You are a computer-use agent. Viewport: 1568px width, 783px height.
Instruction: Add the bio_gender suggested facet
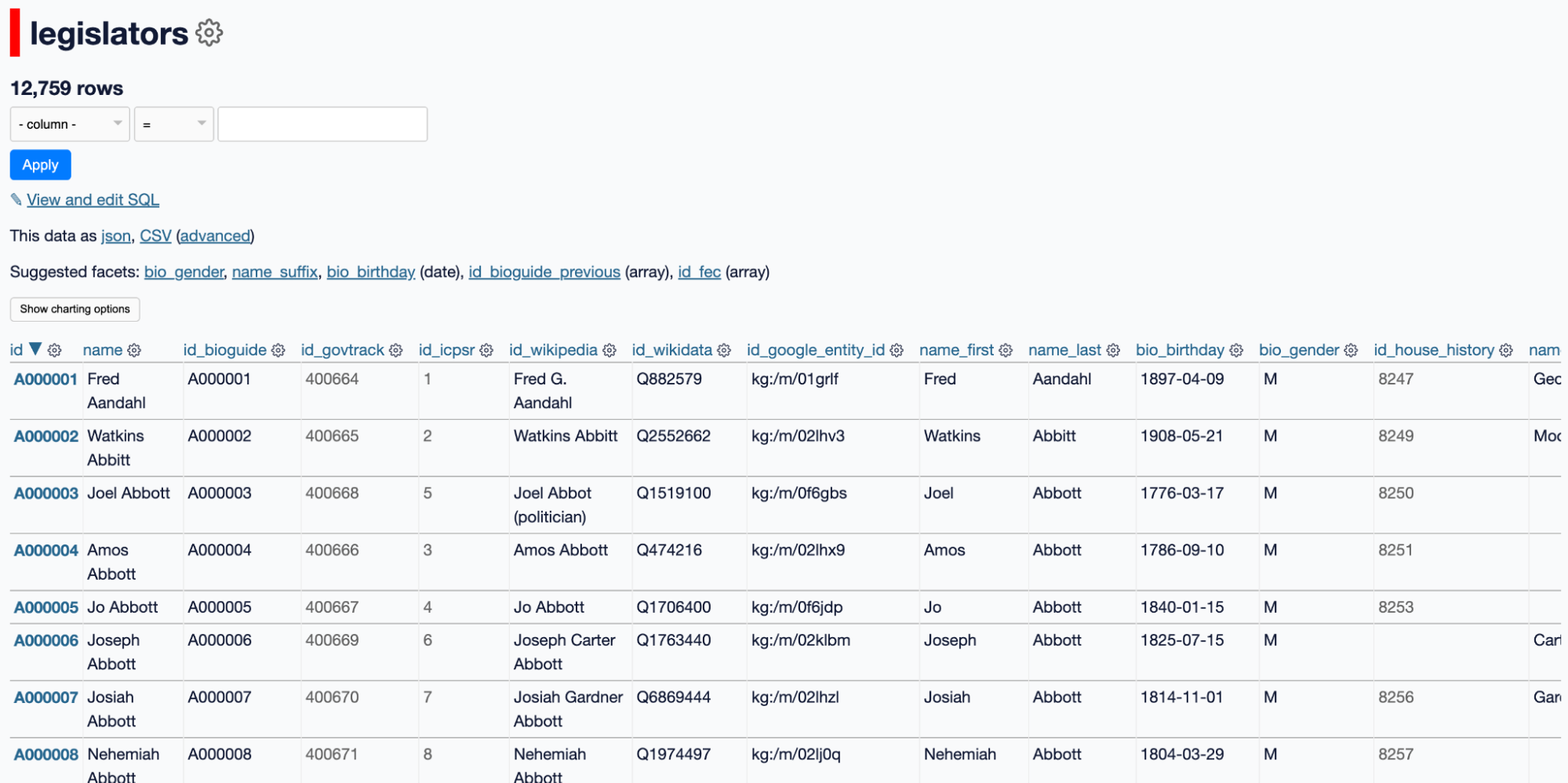click(184, 272)
